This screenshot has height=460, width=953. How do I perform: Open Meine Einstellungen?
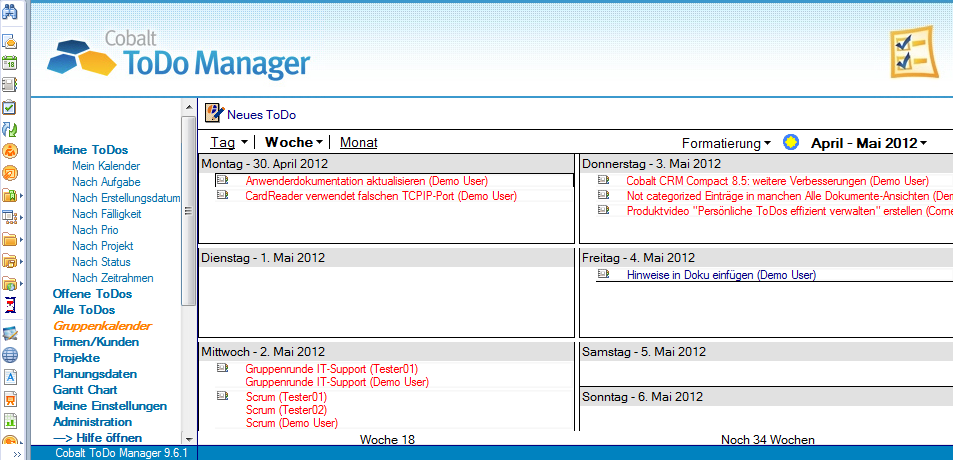tap(110, 406)
